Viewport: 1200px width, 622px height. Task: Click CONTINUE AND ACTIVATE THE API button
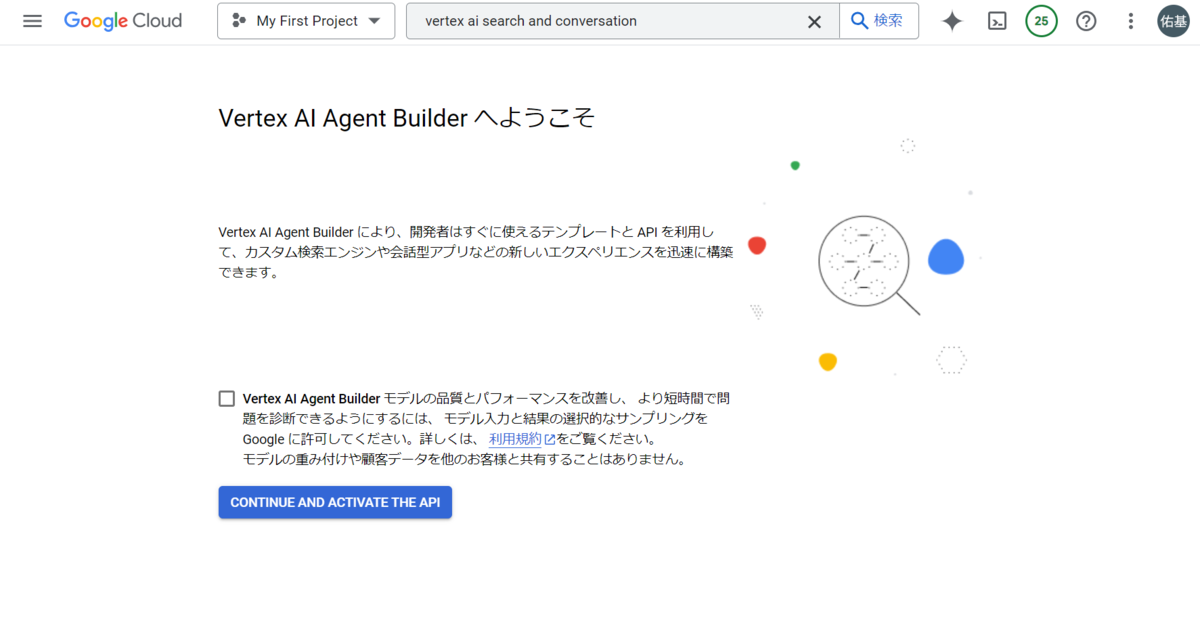pyautogui.click(x=336, y=503)
